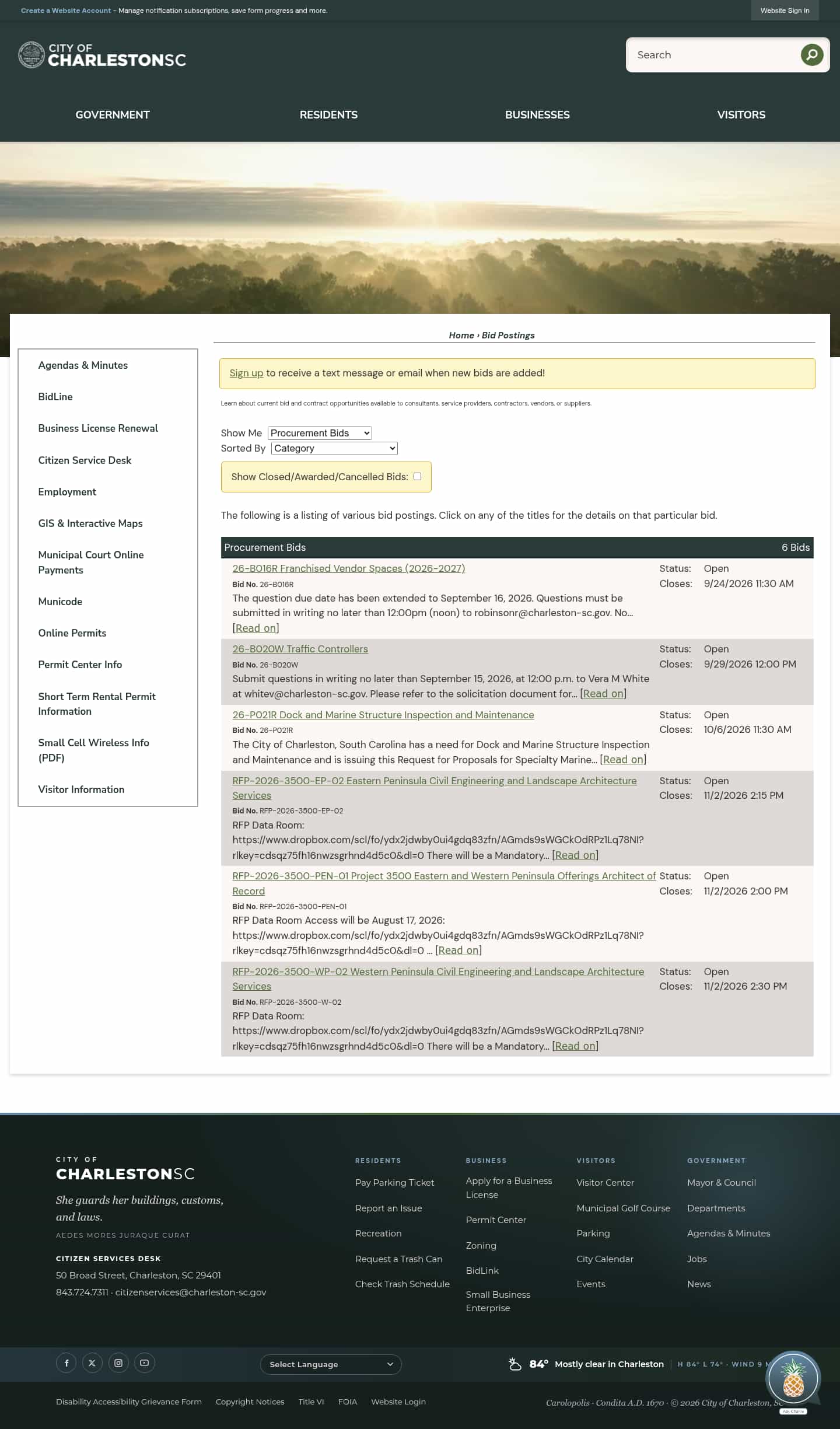
Task: Open Small Business Enterprise footer link
Action: point(498,1301)
